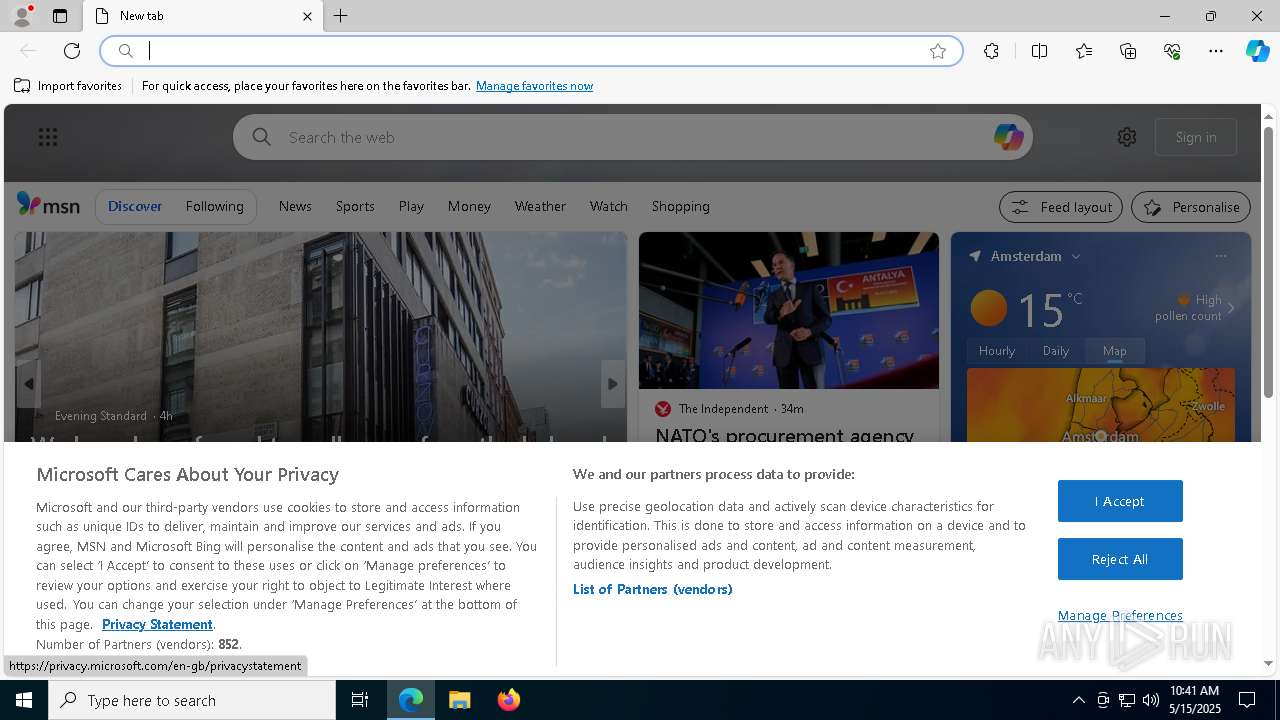
Task: Open the Copilot sidebar icon
Action: point(1257,51)
